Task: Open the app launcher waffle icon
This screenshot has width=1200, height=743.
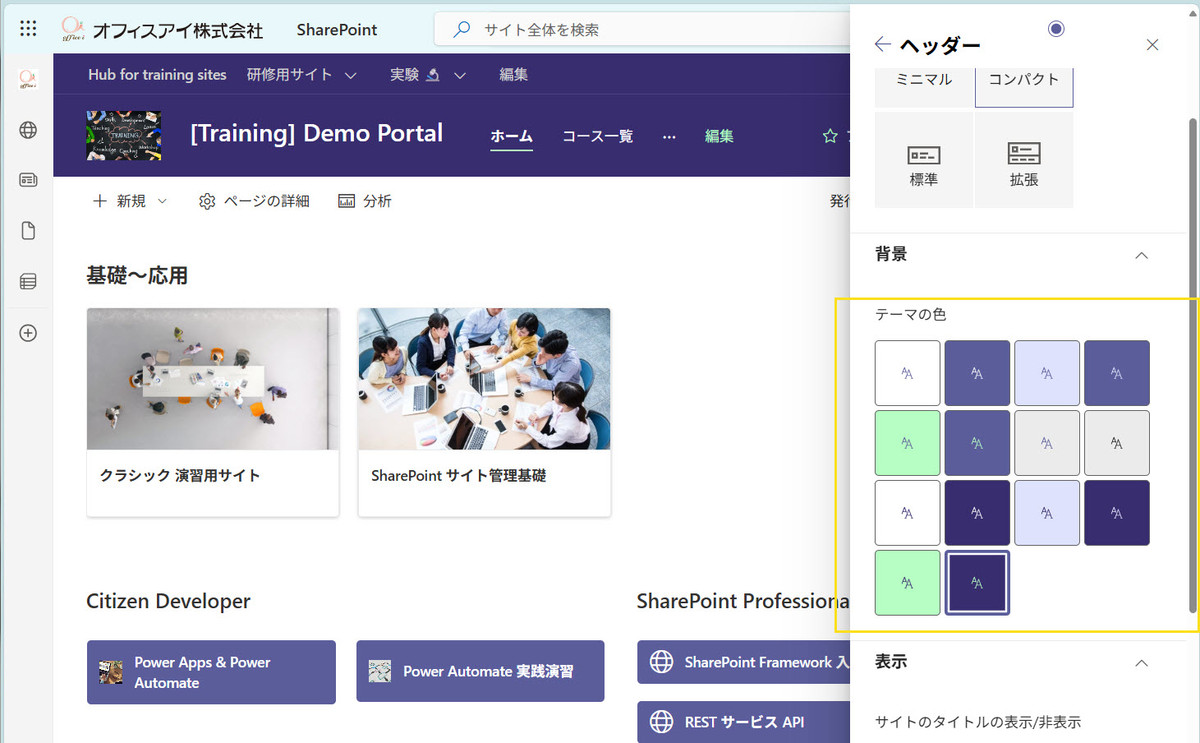Action: (28, 29)
